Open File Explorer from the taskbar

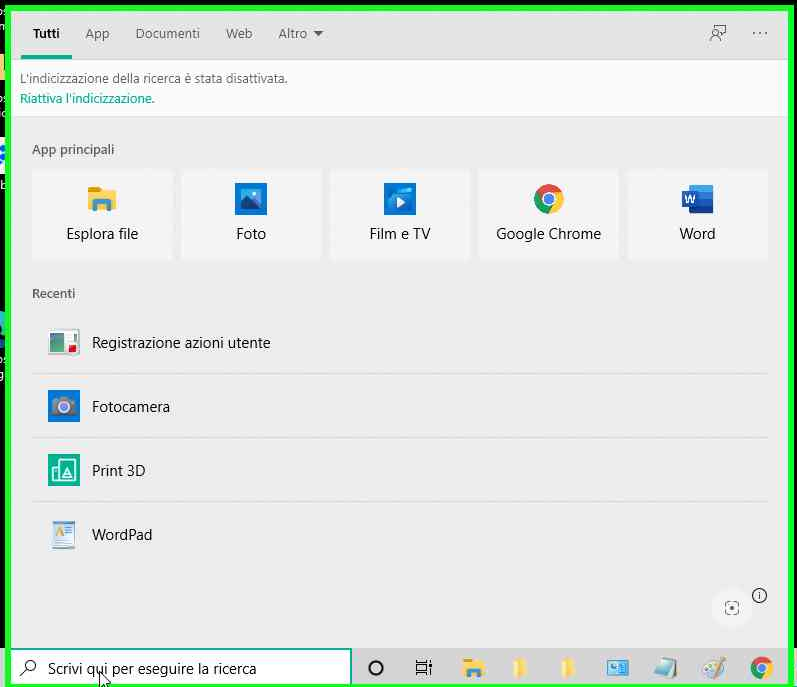(x=473, y=668)
